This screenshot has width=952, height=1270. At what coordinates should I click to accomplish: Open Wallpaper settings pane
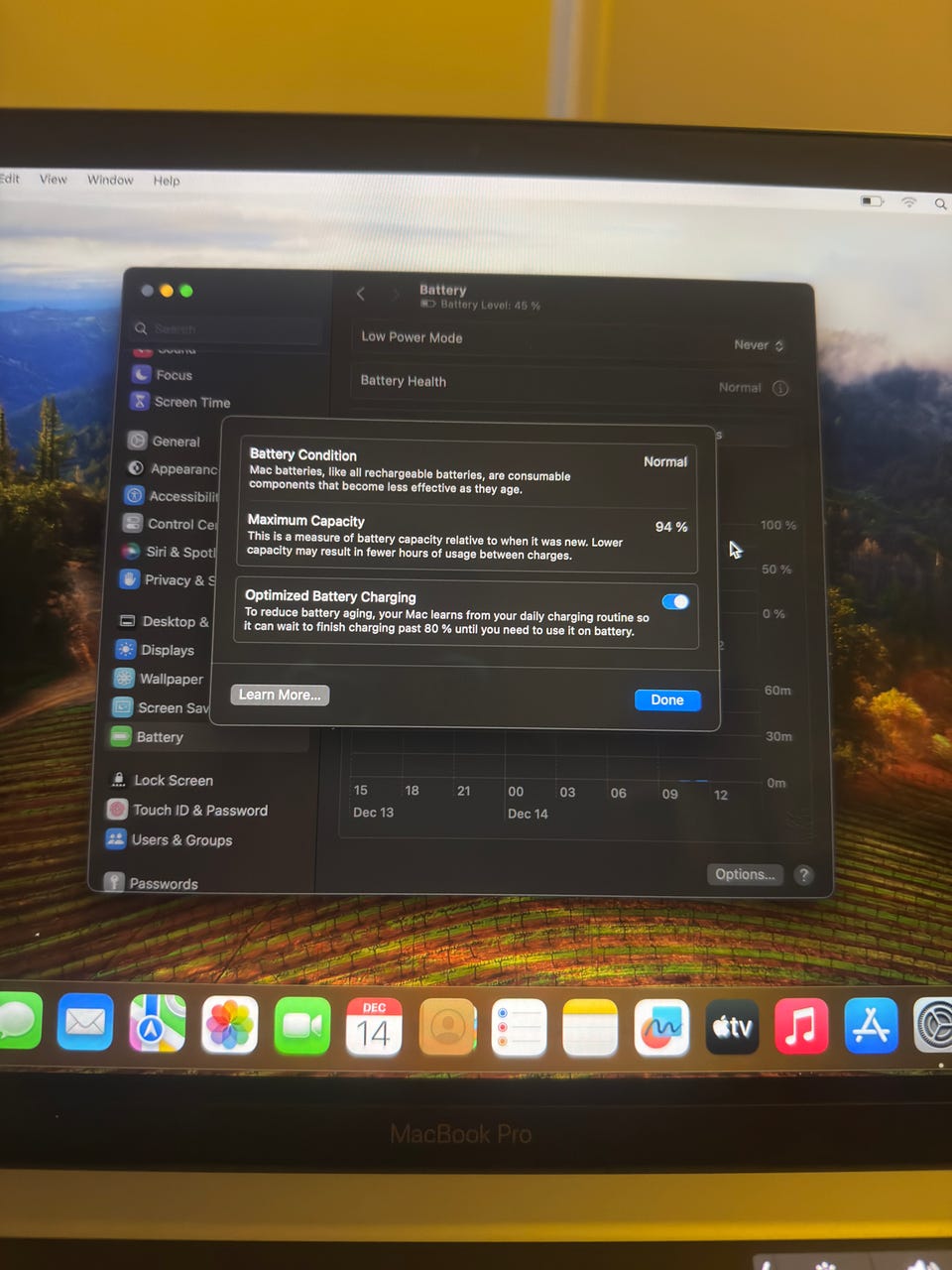(x=159, y=679)
